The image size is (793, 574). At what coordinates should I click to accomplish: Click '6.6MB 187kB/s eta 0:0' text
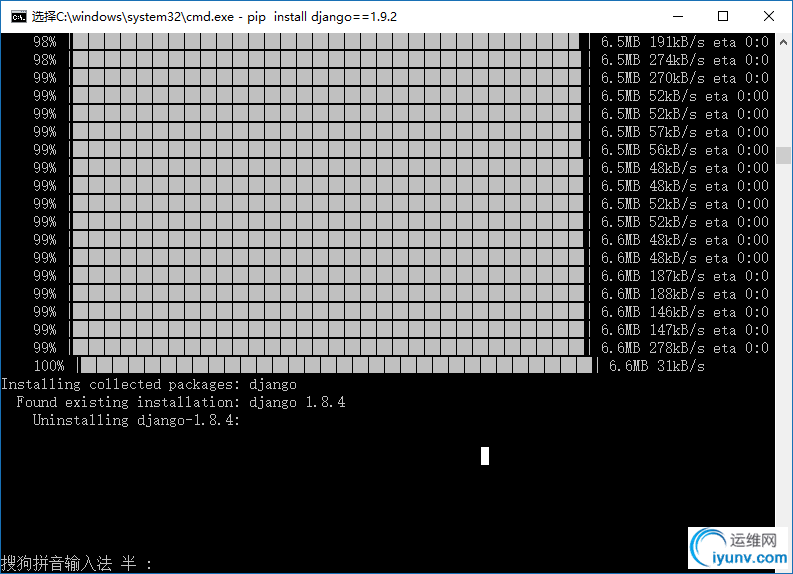coord(685,276)
